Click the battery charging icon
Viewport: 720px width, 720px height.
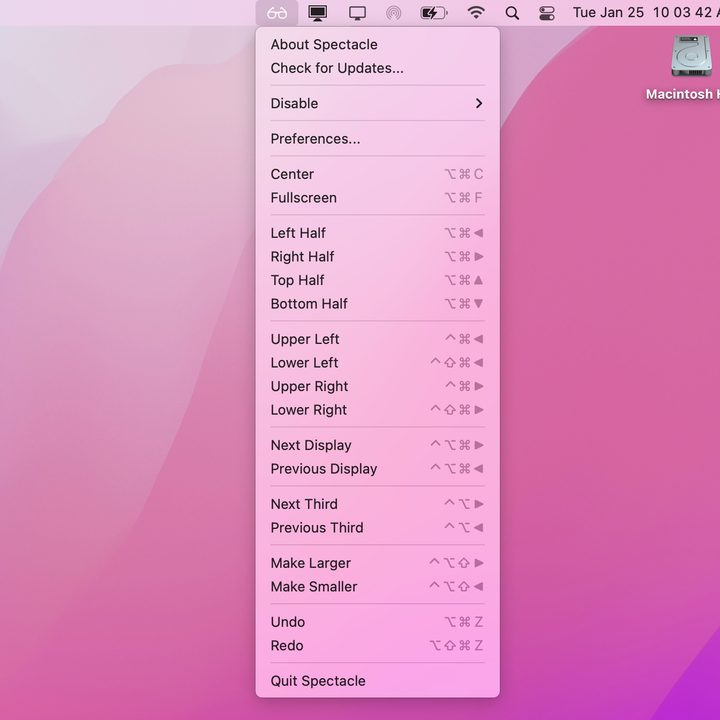pyautogui.click(x=433, y=13)
